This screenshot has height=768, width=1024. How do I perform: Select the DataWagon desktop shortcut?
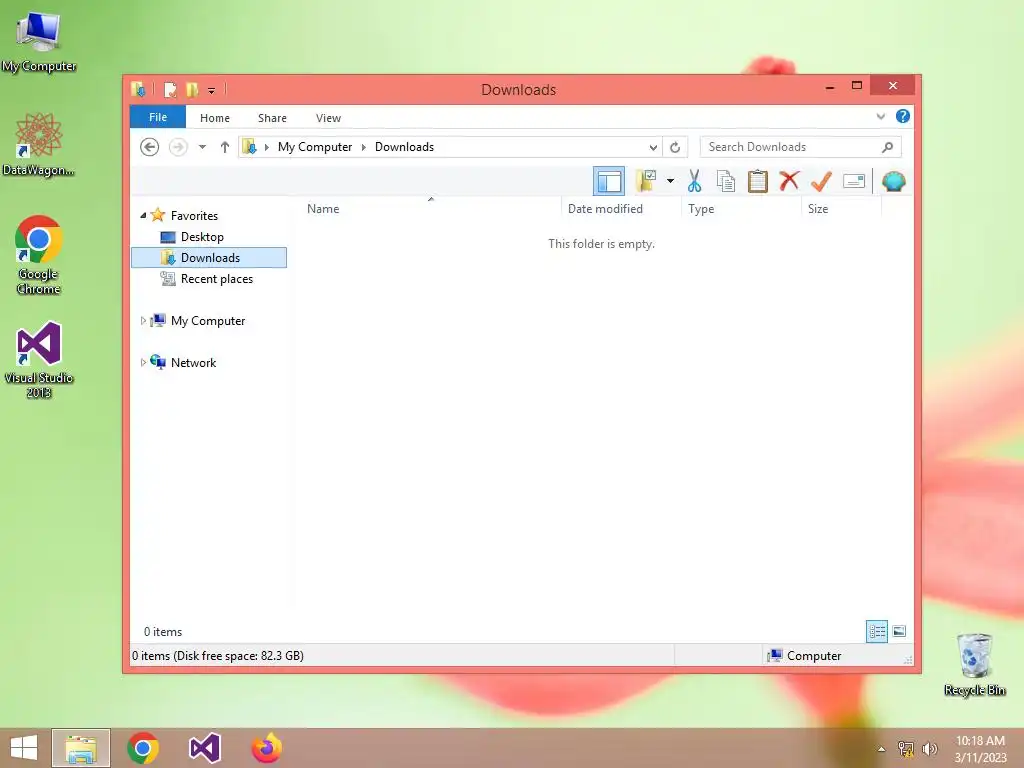click(39, 144)
